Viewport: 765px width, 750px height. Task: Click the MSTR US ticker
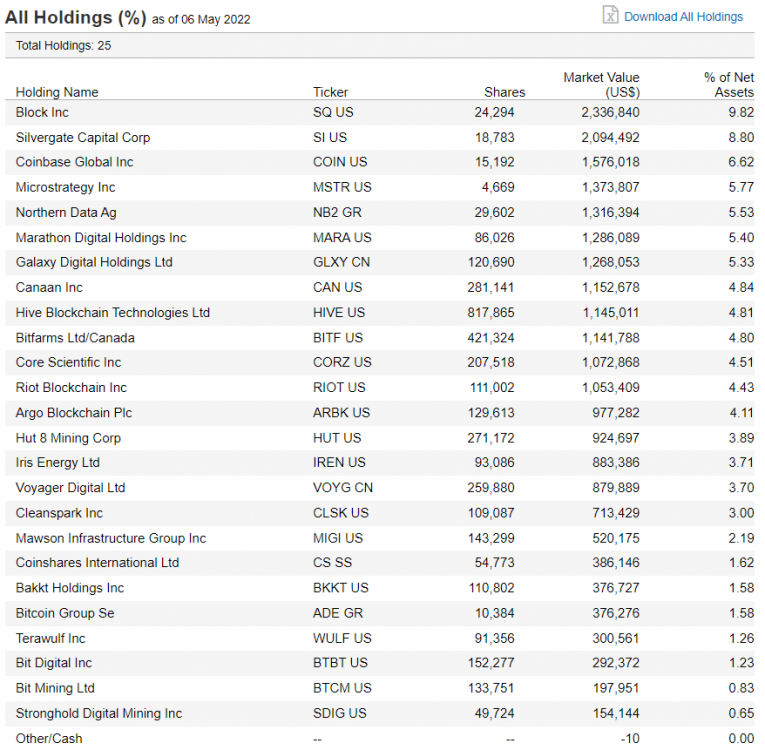tap(342, 187)
